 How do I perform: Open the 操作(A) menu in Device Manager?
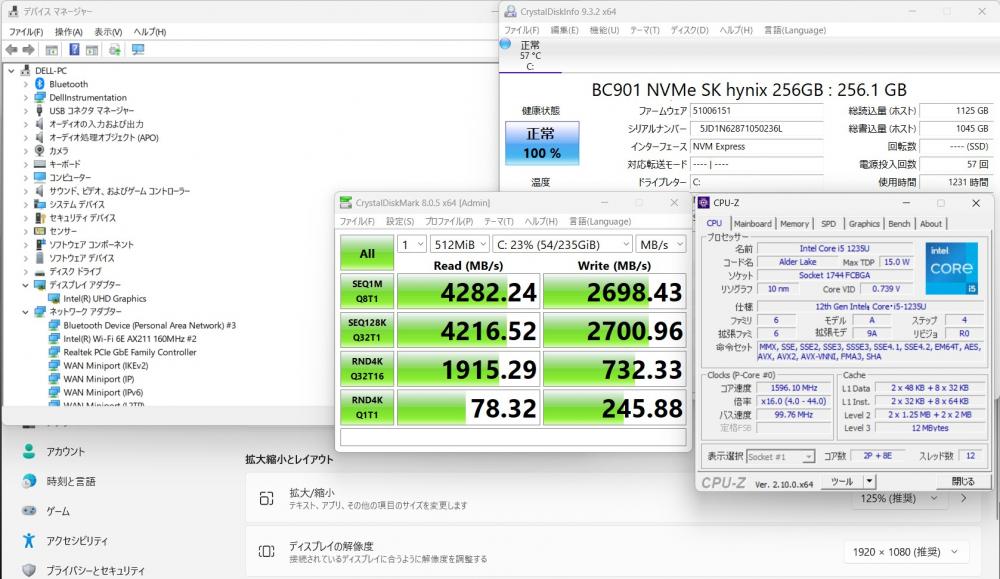click(68, 32)
